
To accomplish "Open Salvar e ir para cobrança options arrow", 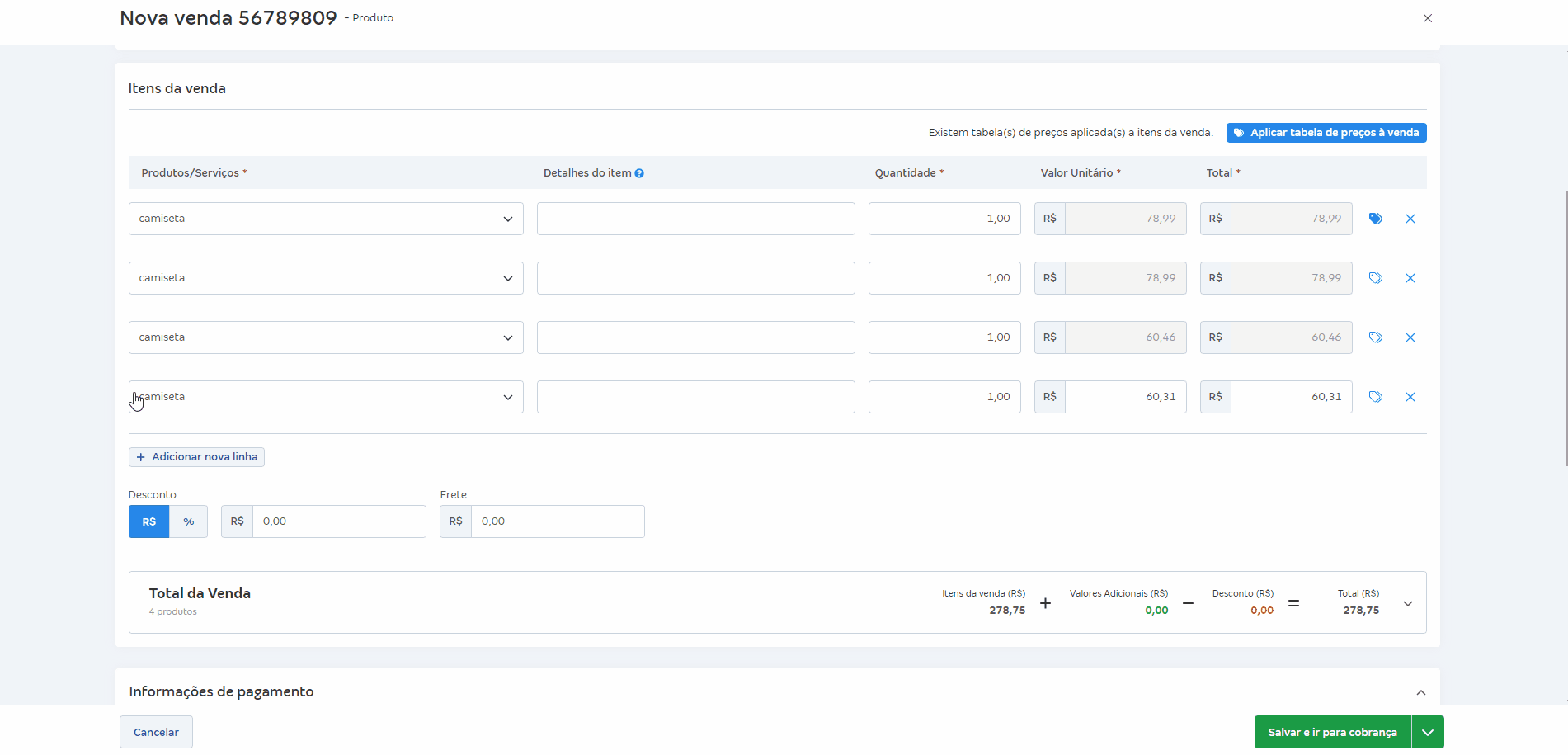I will click(1428, 732).
